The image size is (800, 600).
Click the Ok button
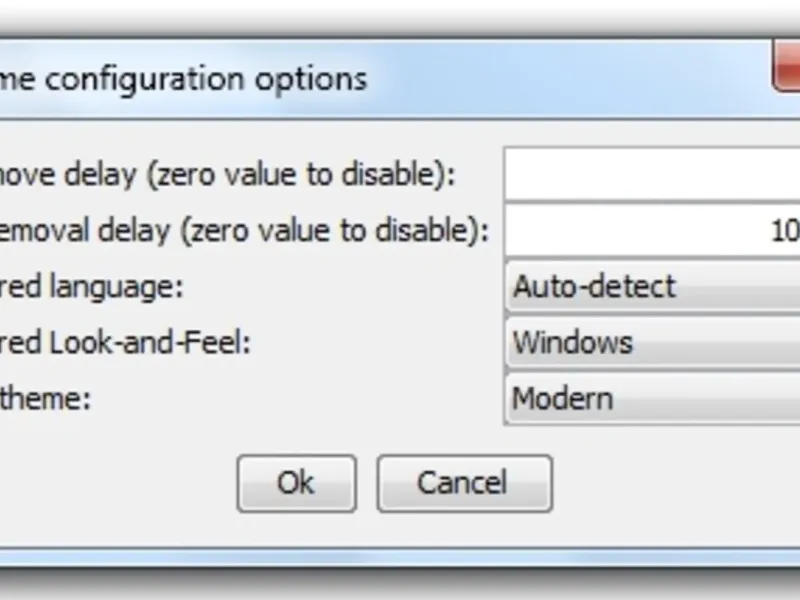tap(296, 484)
